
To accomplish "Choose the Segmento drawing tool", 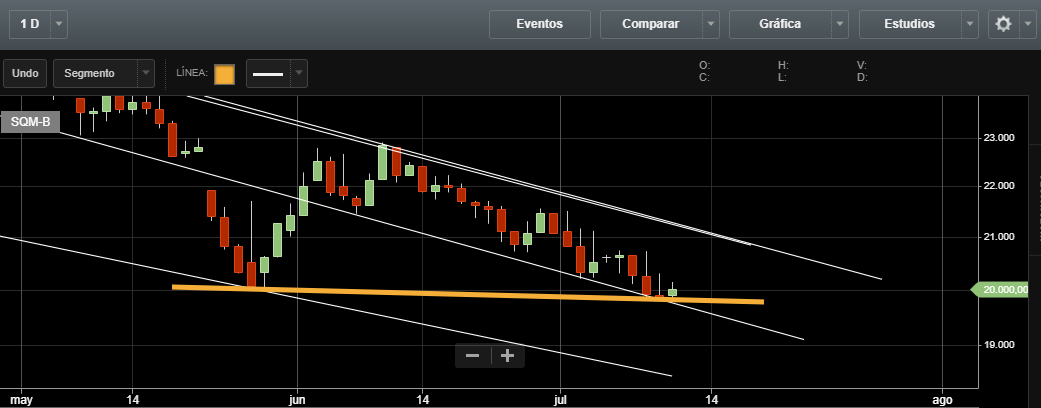I will pos(95,74).
